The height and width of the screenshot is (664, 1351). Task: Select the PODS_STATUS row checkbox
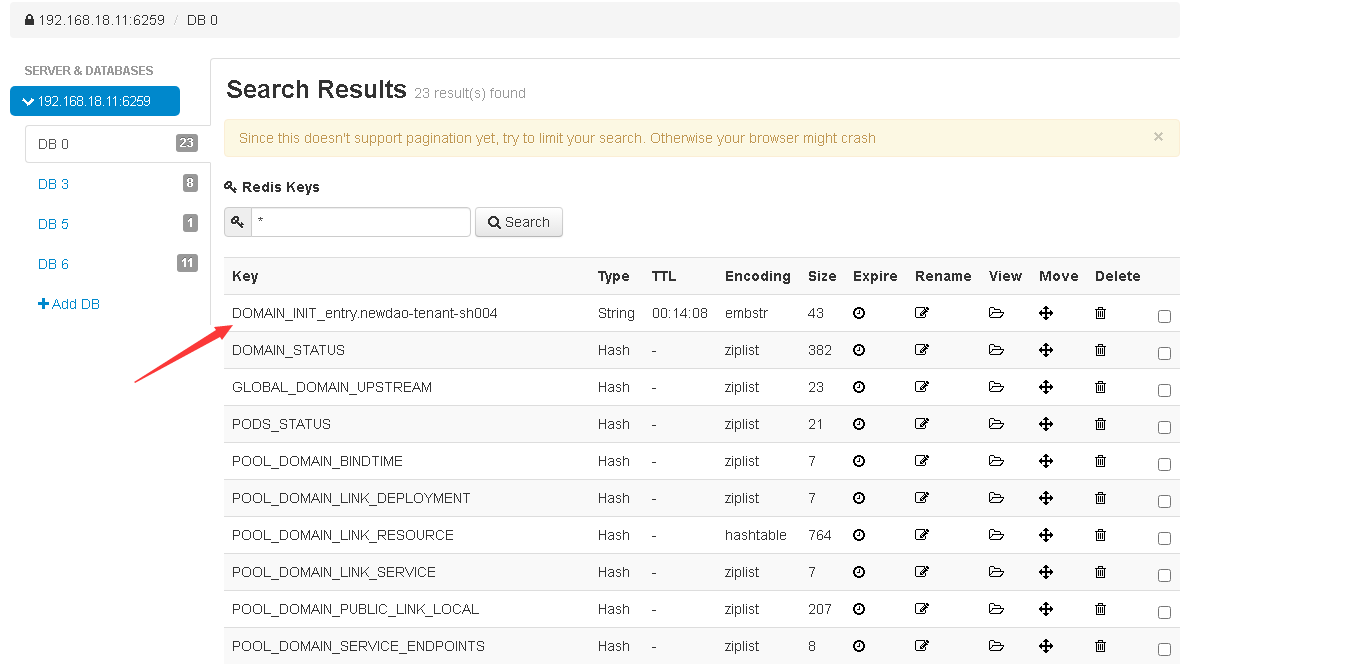(1164, 427)
